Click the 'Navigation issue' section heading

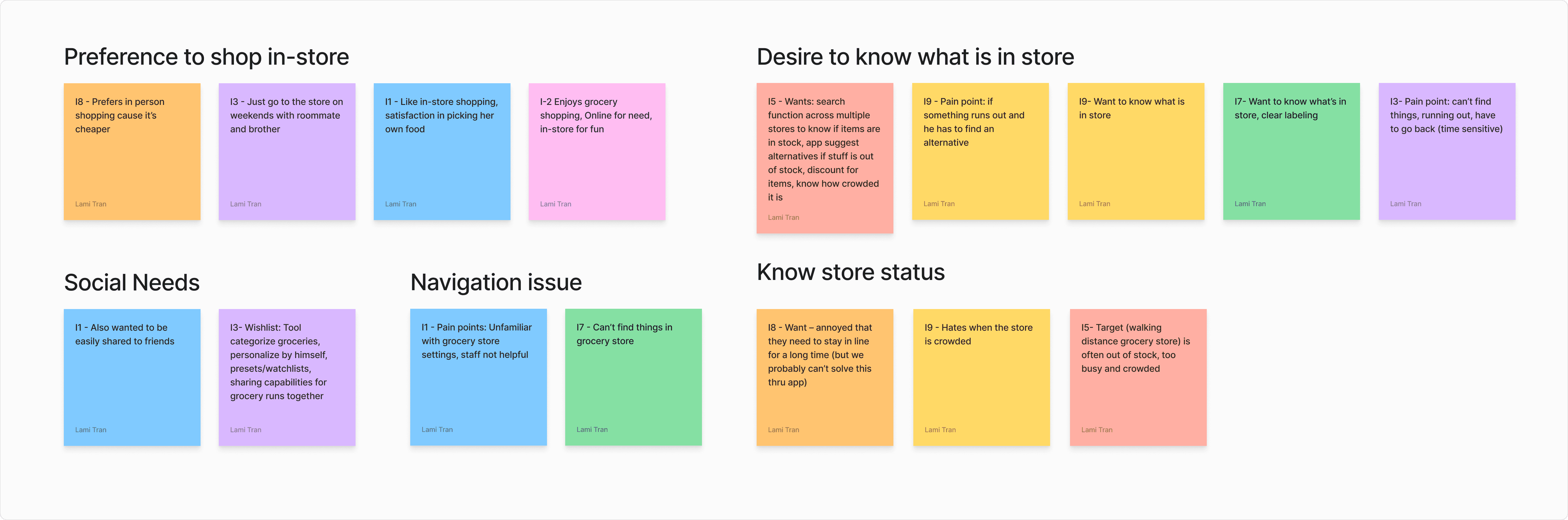495,283
